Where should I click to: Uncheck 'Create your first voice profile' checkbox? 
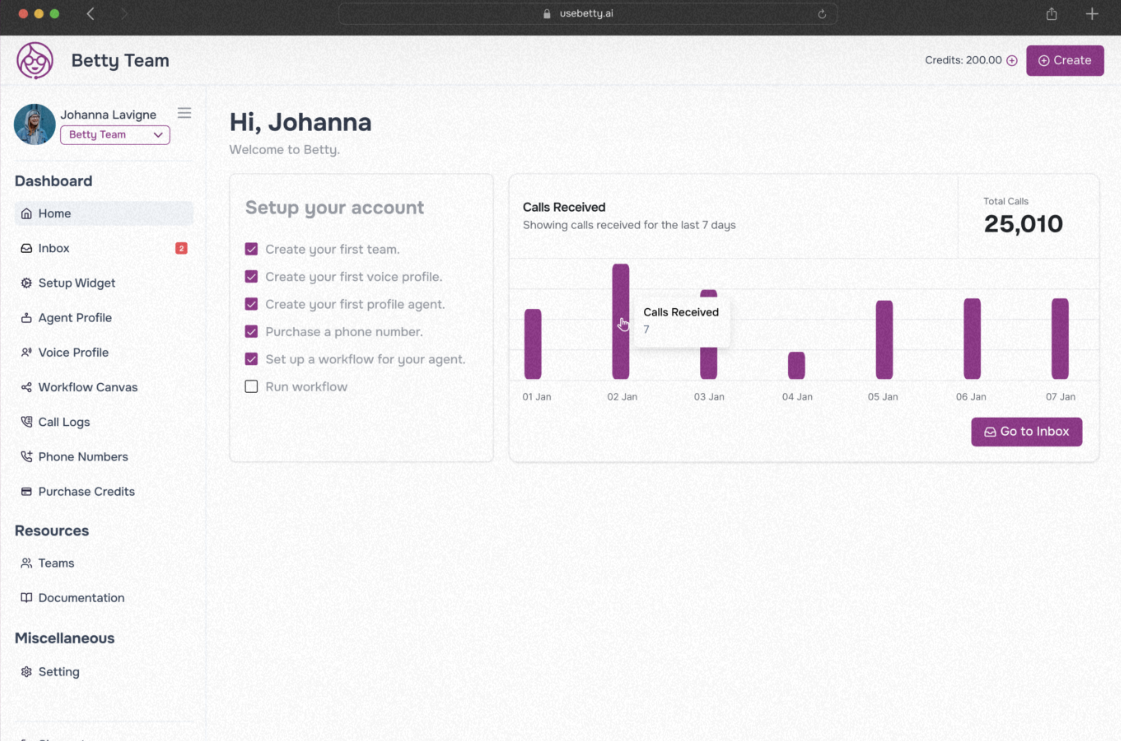coord(251,276)
